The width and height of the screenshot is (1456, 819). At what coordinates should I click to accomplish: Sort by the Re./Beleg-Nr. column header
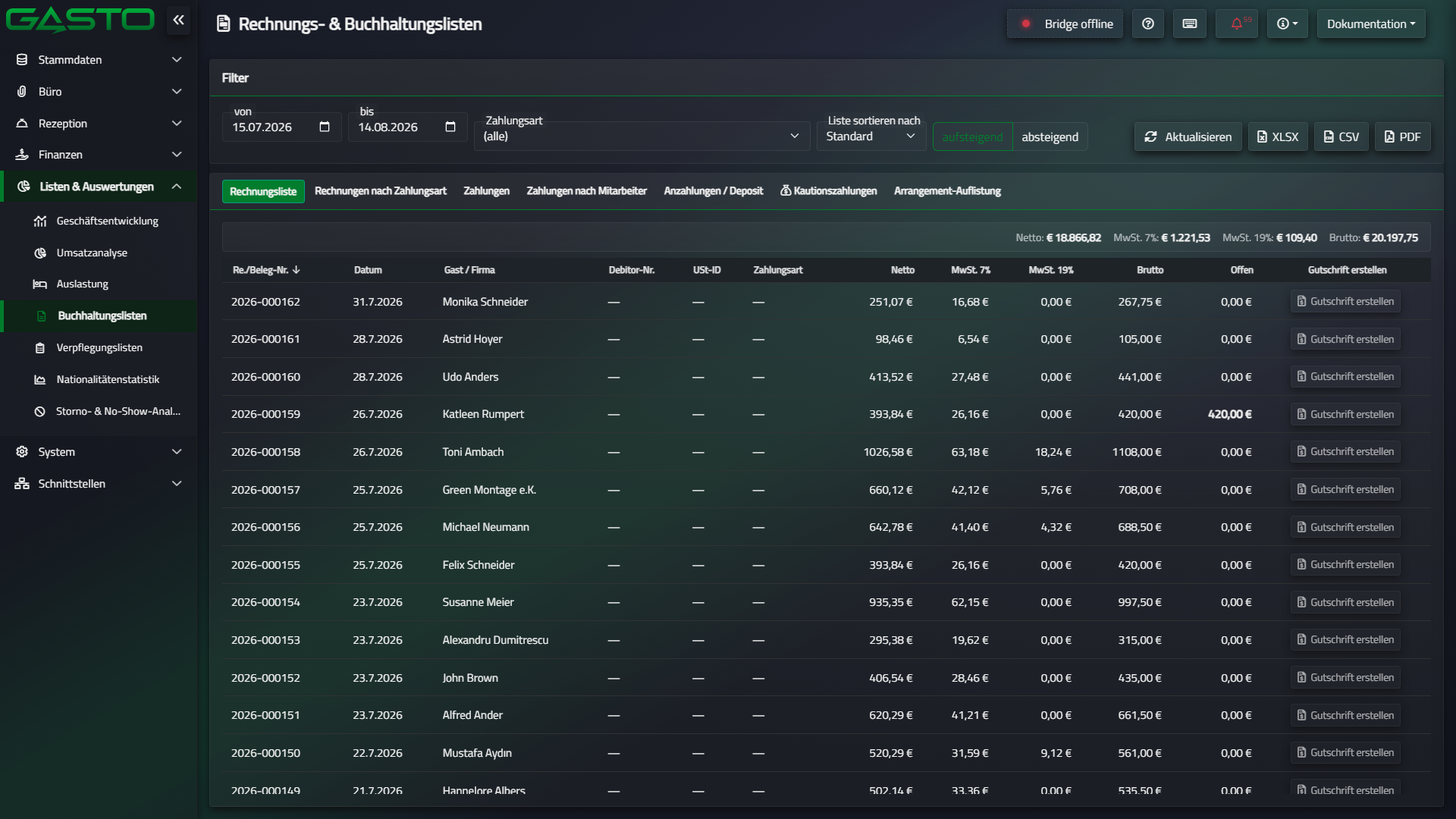point(266,271)
